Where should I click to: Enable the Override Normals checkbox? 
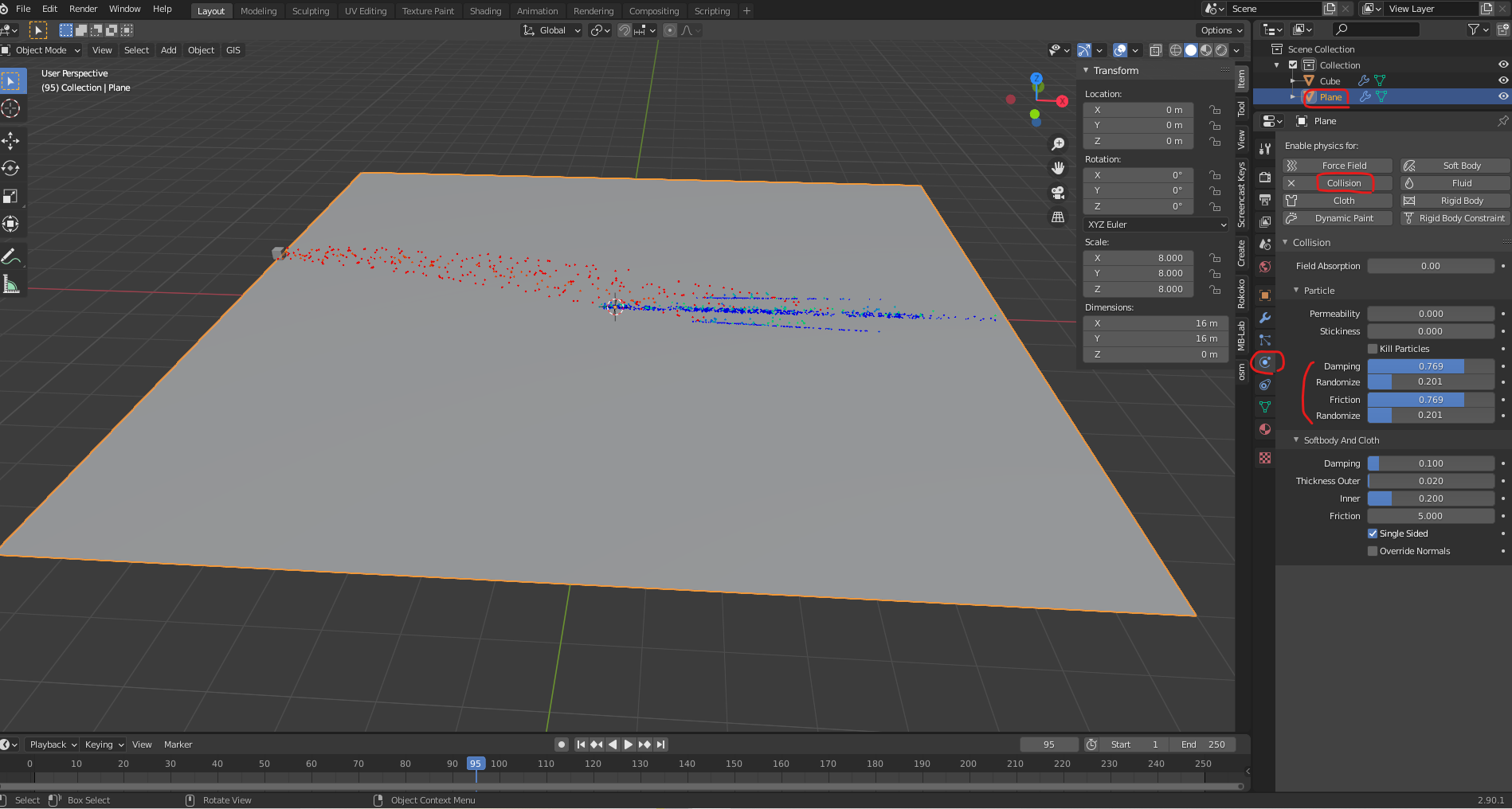coord(1373,551)
